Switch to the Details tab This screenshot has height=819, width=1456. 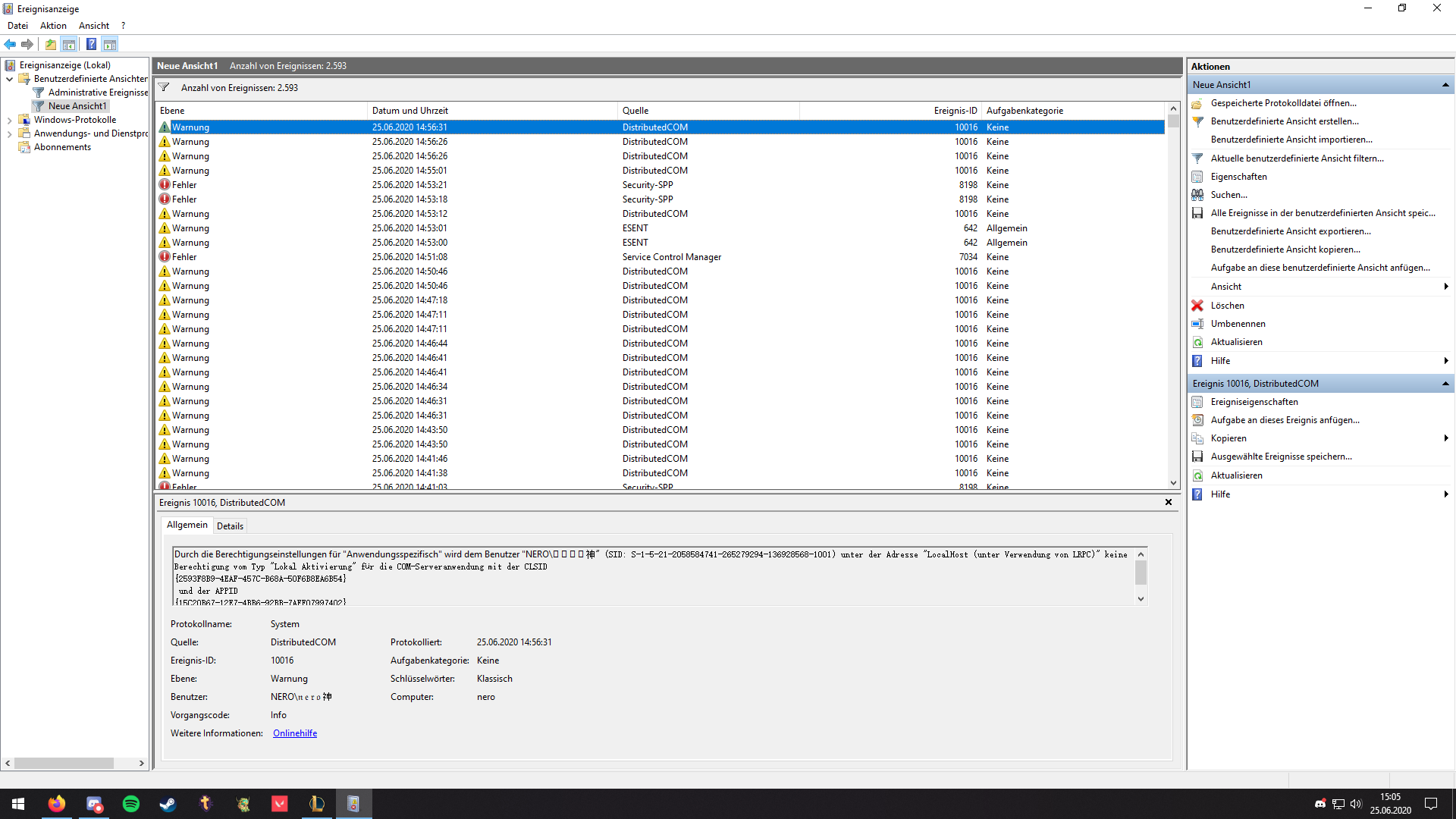[x=230, y=526]
